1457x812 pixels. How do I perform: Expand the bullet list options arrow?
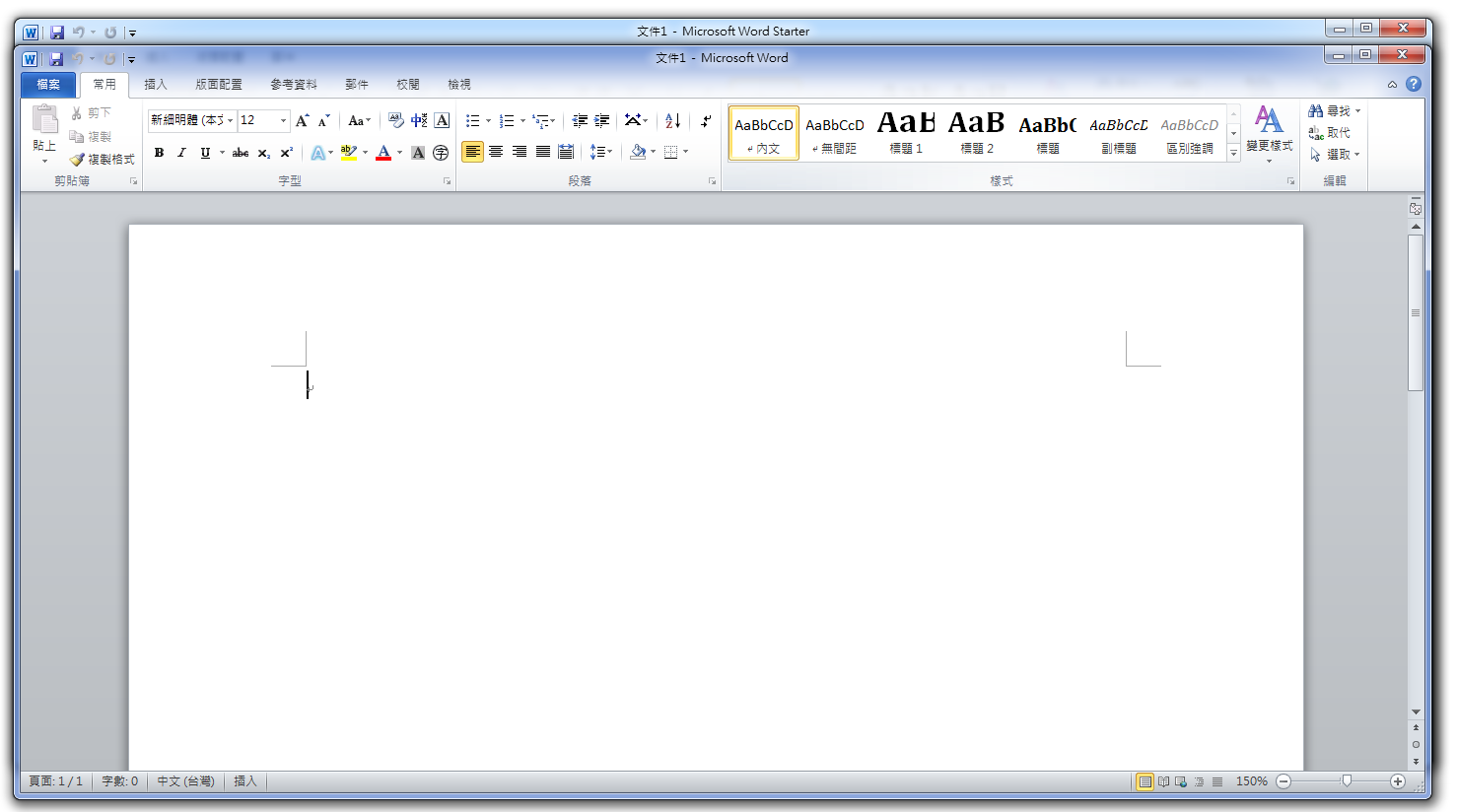[488, 121]
